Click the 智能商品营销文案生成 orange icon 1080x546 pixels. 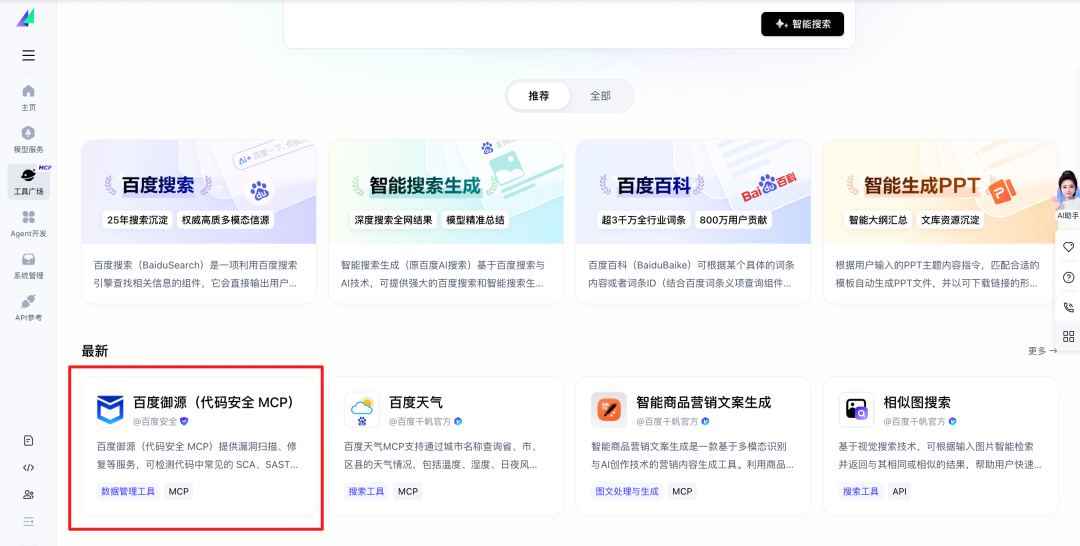[x=609, y=410]
